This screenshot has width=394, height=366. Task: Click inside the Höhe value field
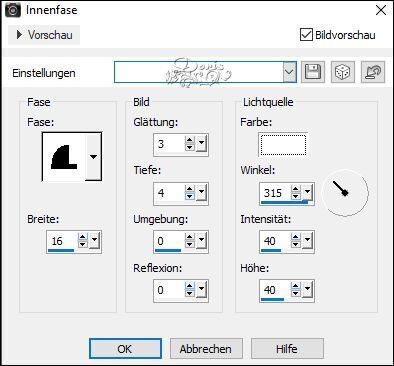[x=275, y=290]
